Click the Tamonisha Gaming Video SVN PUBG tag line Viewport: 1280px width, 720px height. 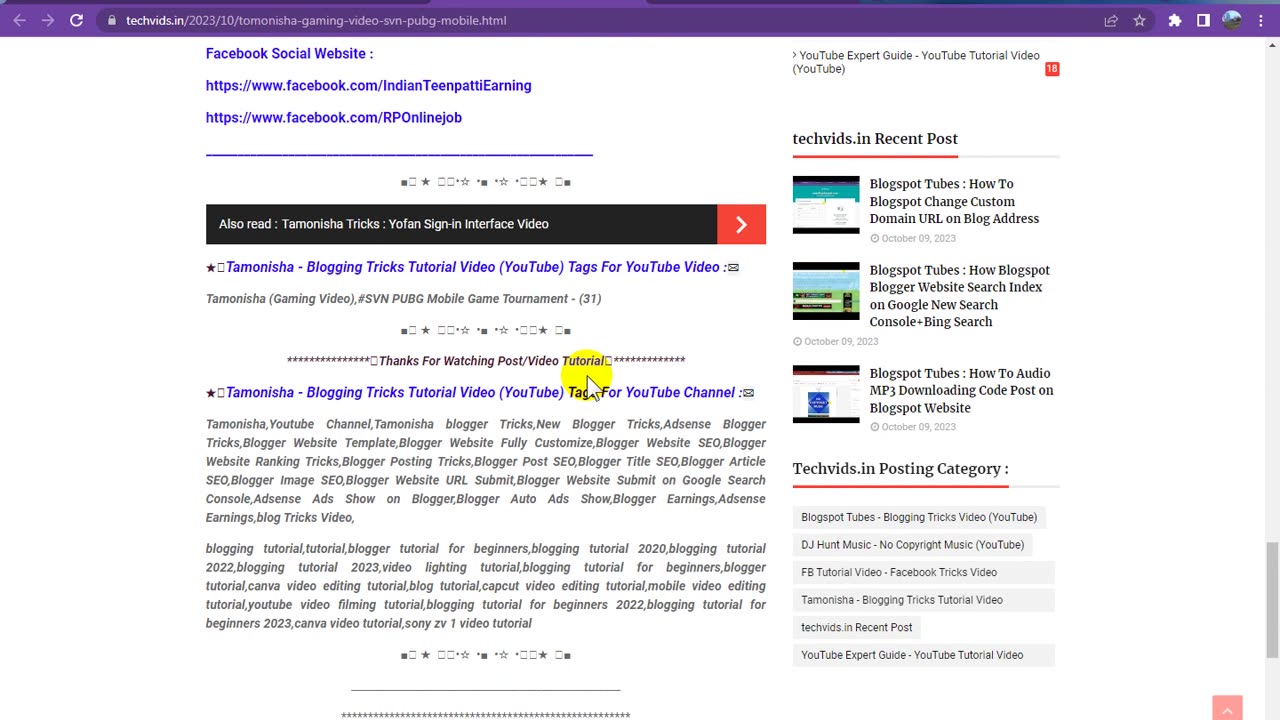(x=403, y=299)
